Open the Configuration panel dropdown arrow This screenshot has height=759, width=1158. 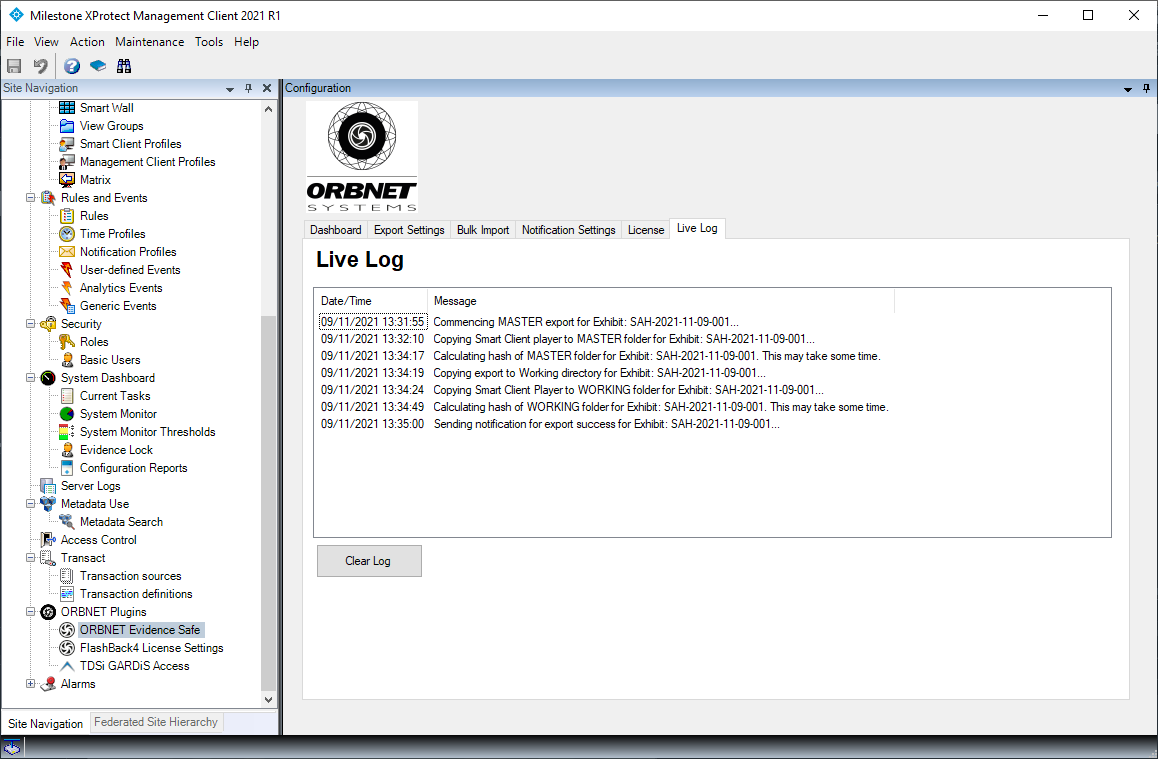pyautogui.click(x=1128, y=89)
